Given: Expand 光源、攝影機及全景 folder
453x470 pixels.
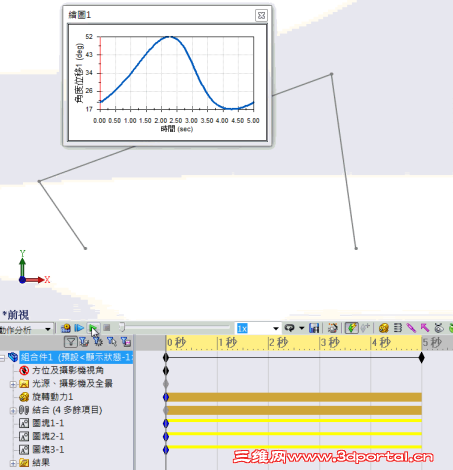Looking at the screenshot, I should click(13, 384).
